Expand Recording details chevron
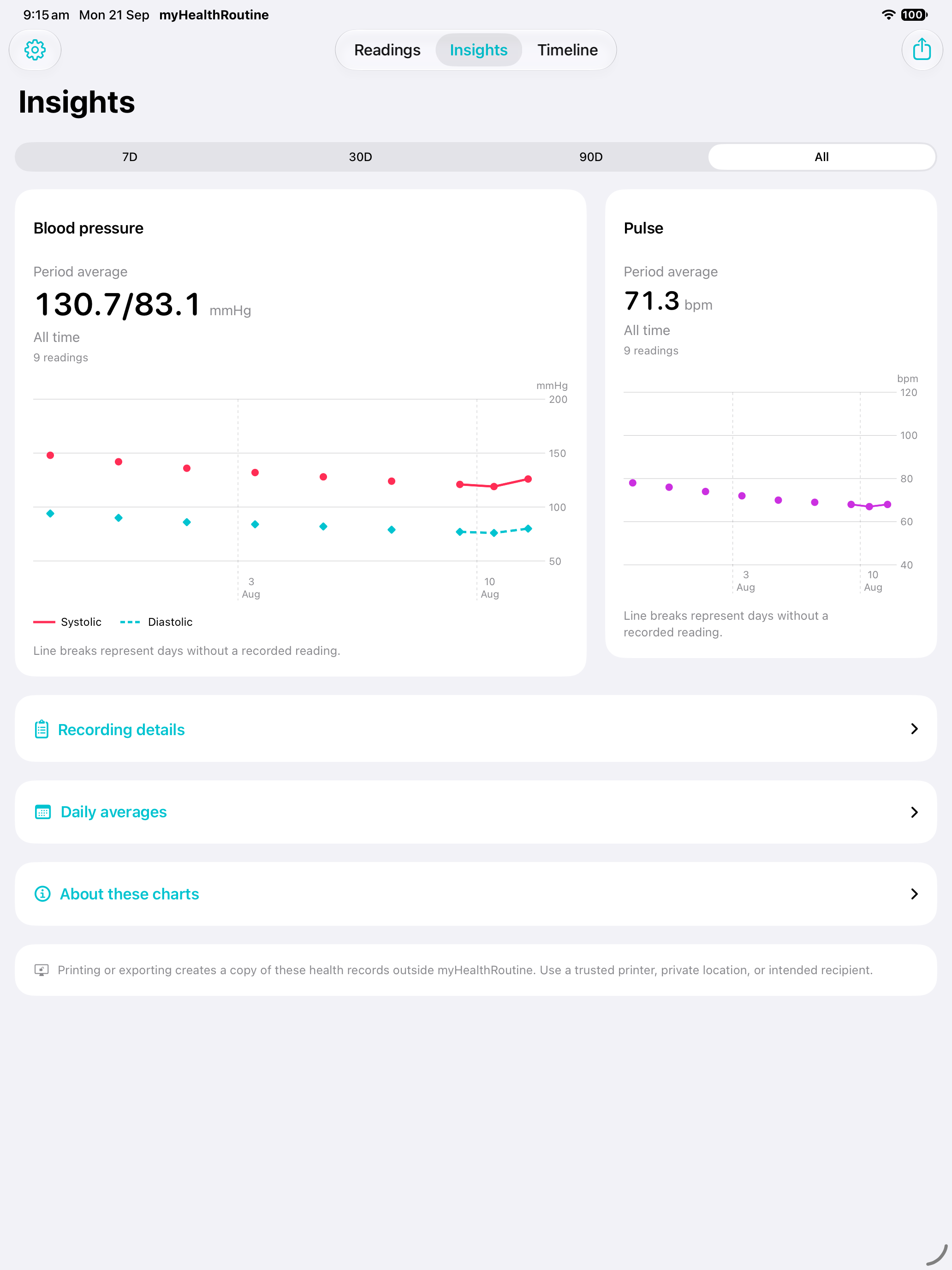Viewport: 952px width, 1270px height. point(914,729)
